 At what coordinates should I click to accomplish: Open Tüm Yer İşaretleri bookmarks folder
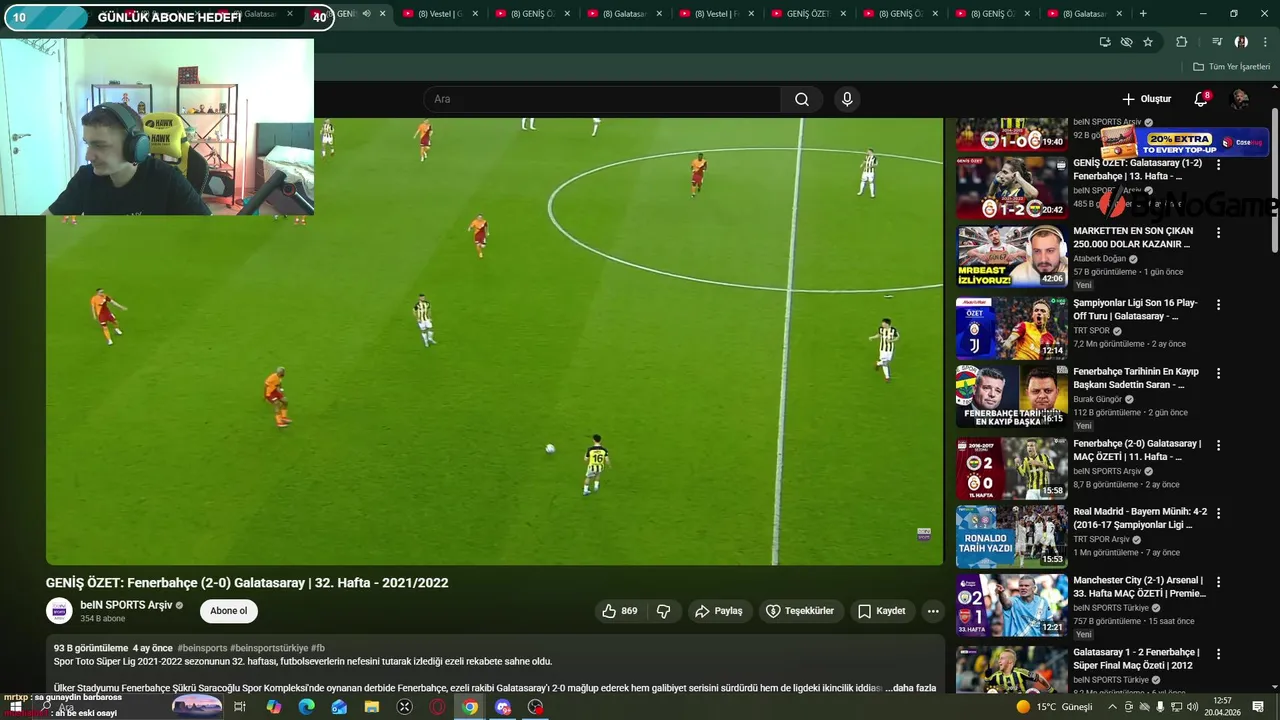point(1231,67)
